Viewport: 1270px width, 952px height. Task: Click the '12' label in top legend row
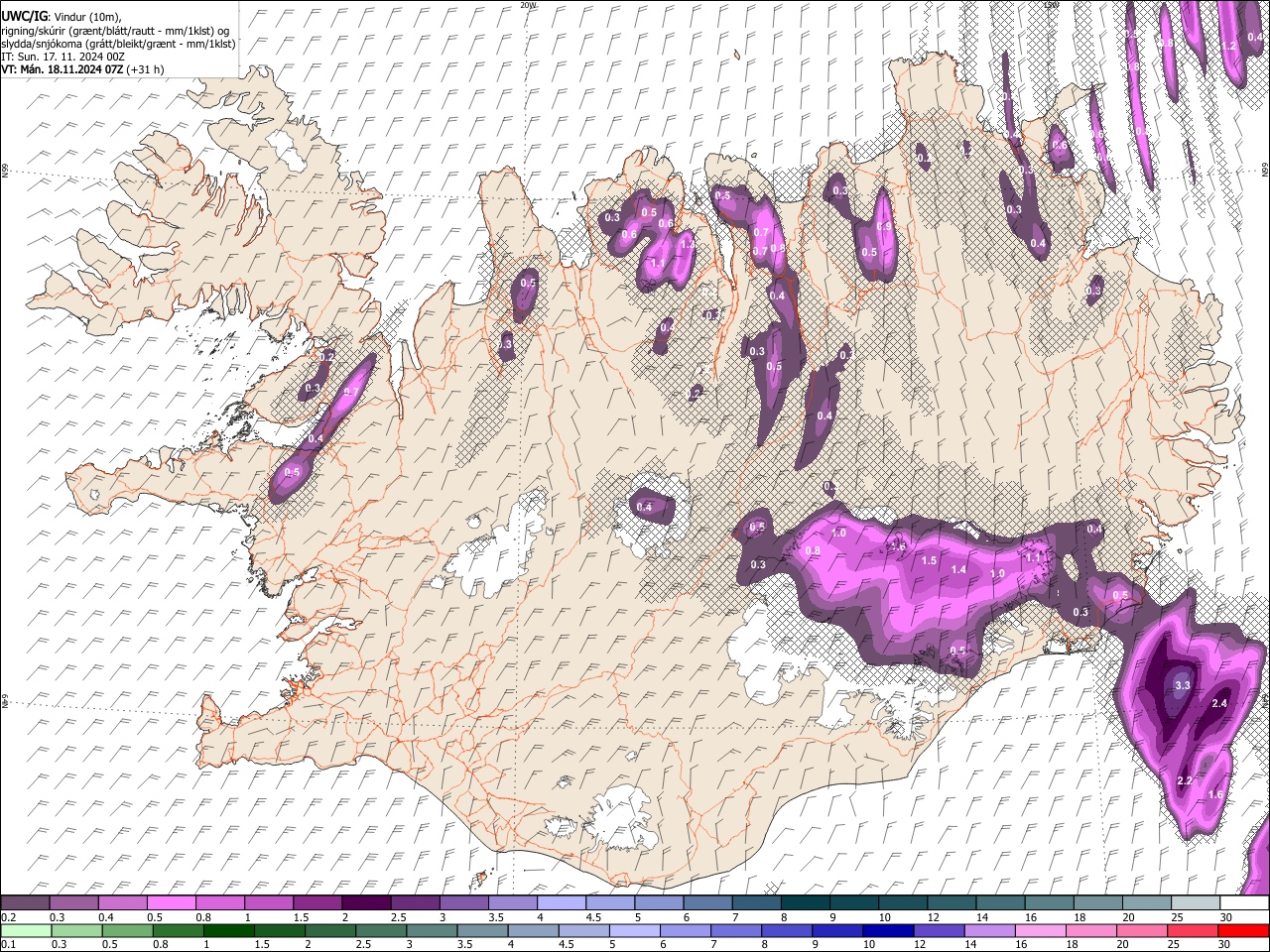(x=933, y=917)
